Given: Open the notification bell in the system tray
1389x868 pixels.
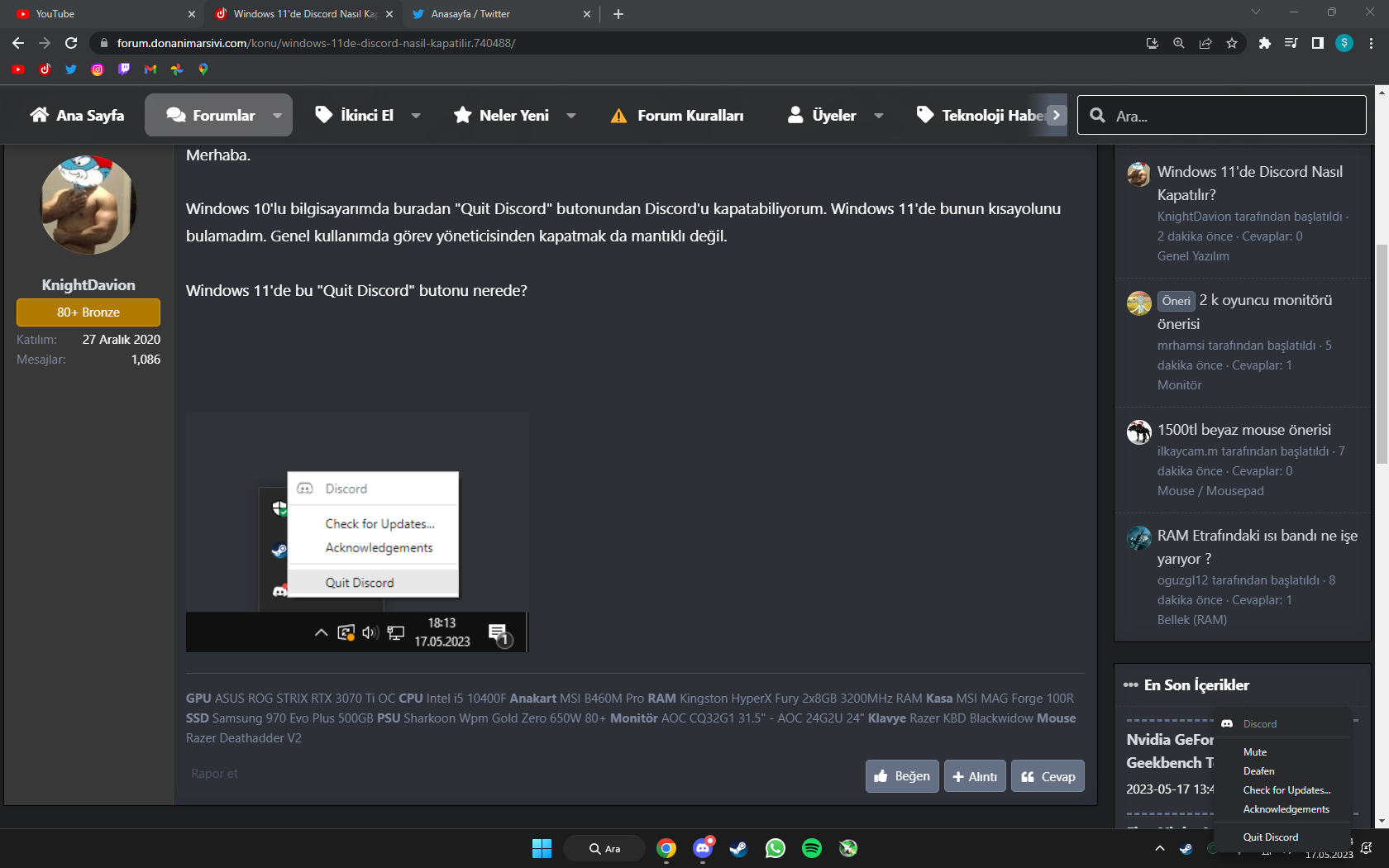Looking at the screenshot, I should pos(1366,848).
